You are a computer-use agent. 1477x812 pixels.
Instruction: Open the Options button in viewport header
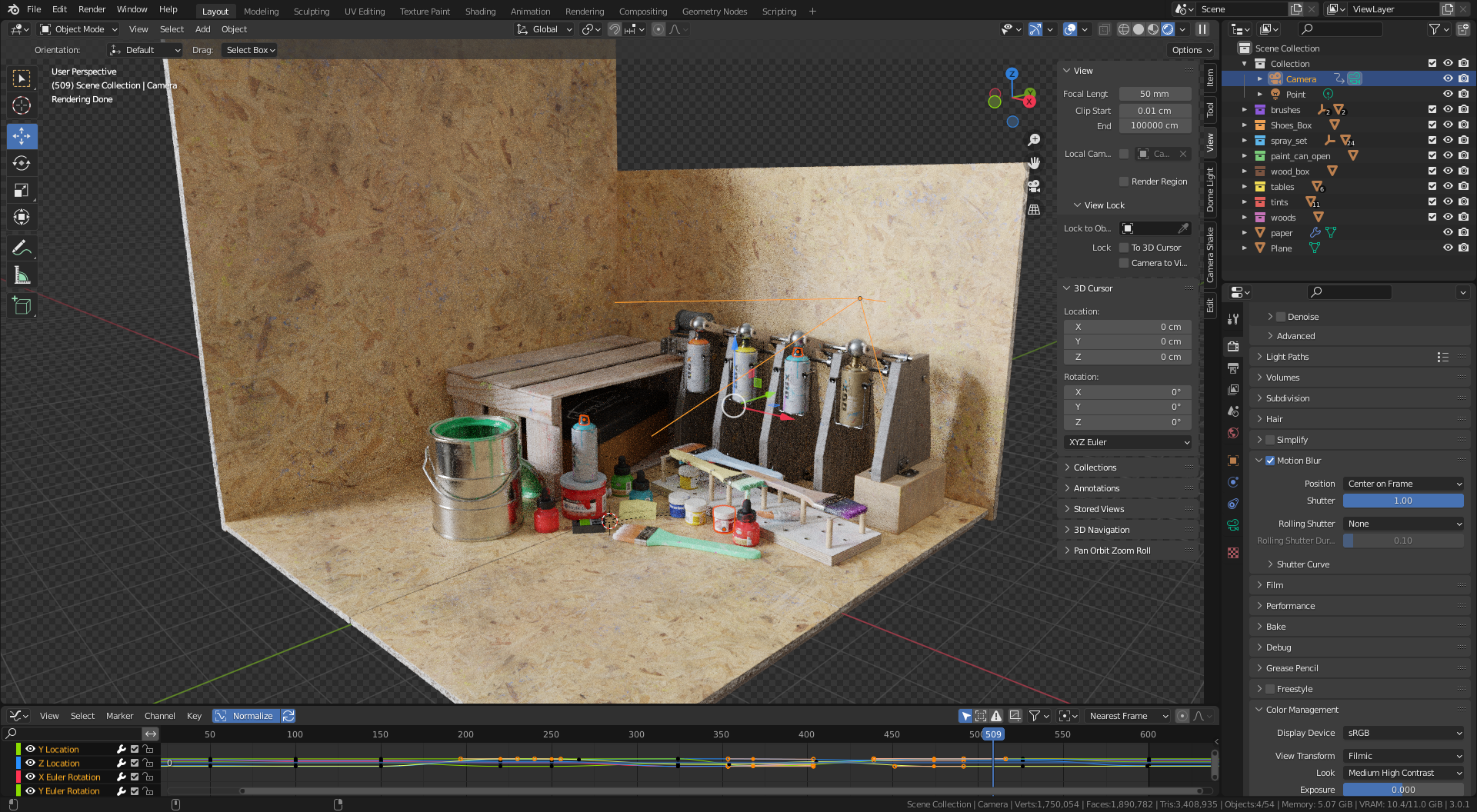click(x=1192, y=50)
